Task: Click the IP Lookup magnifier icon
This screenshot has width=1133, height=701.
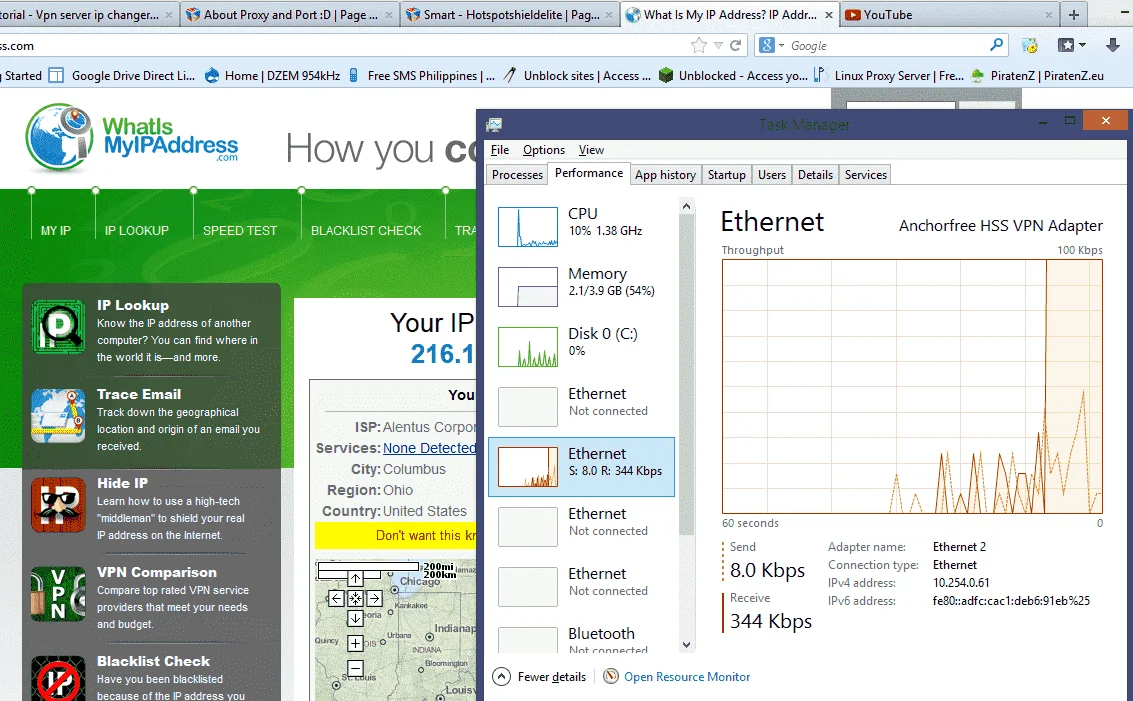Action: (59, 327)
